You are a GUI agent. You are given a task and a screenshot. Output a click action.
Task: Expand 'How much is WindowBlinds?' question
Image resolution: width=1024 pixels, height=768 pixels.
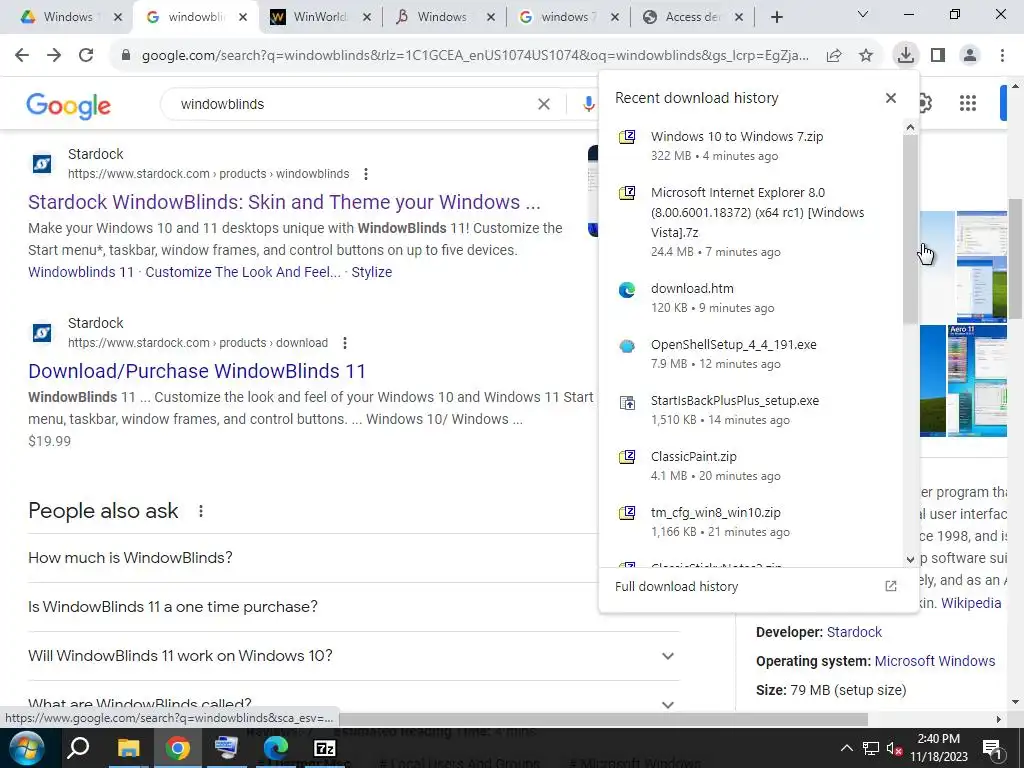pos(312,558)
